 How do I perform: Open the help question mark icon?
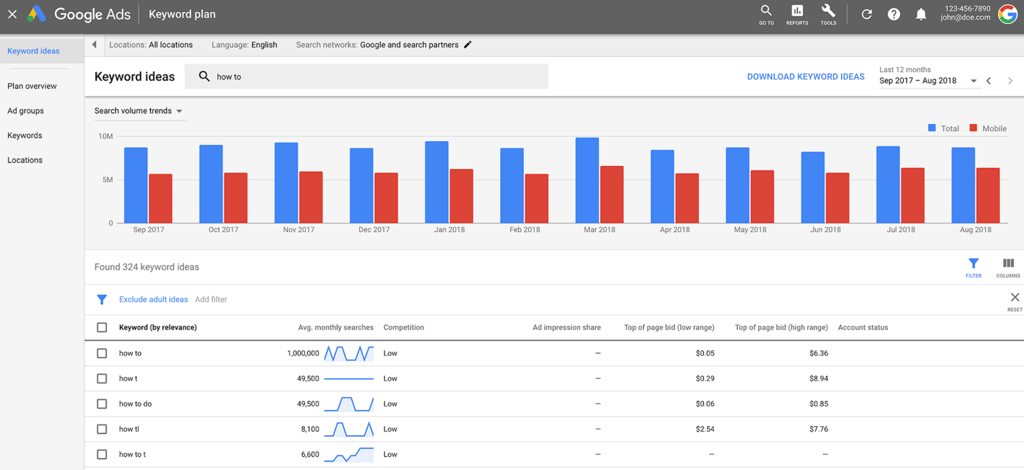(x=894, y=14)
